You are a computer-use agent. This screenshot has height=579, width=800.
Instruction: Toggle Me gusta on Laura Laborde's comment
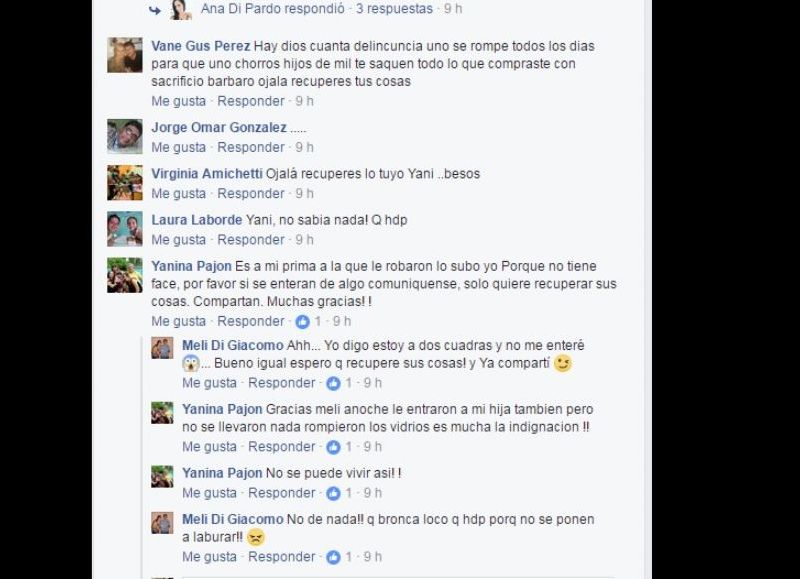[179, 240]
